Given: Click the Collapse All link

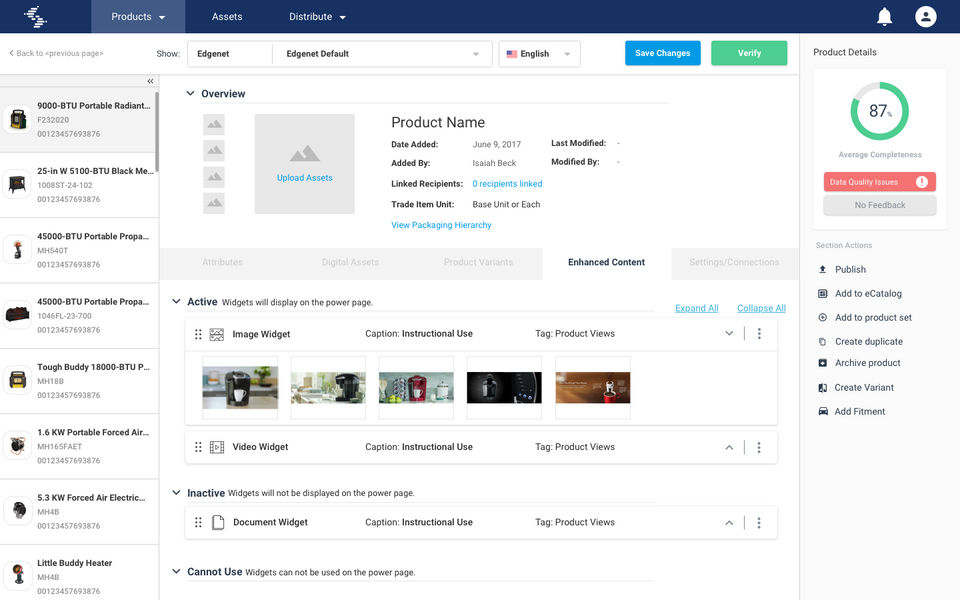Looking at the screenshot, I should coord(761,308).
